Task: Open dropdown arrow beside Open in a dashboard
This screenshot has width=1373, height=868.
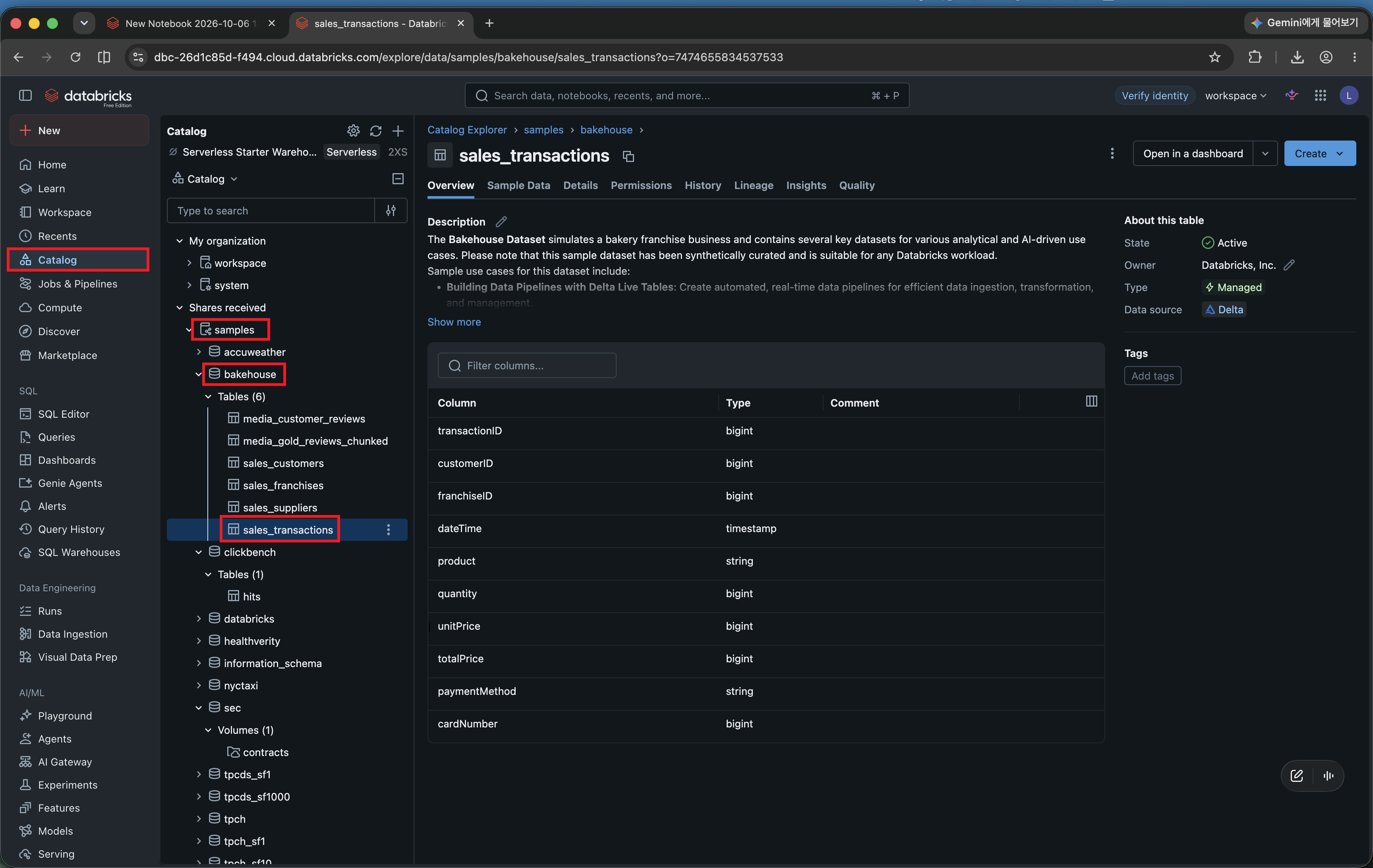Action: pos(1265,153)
